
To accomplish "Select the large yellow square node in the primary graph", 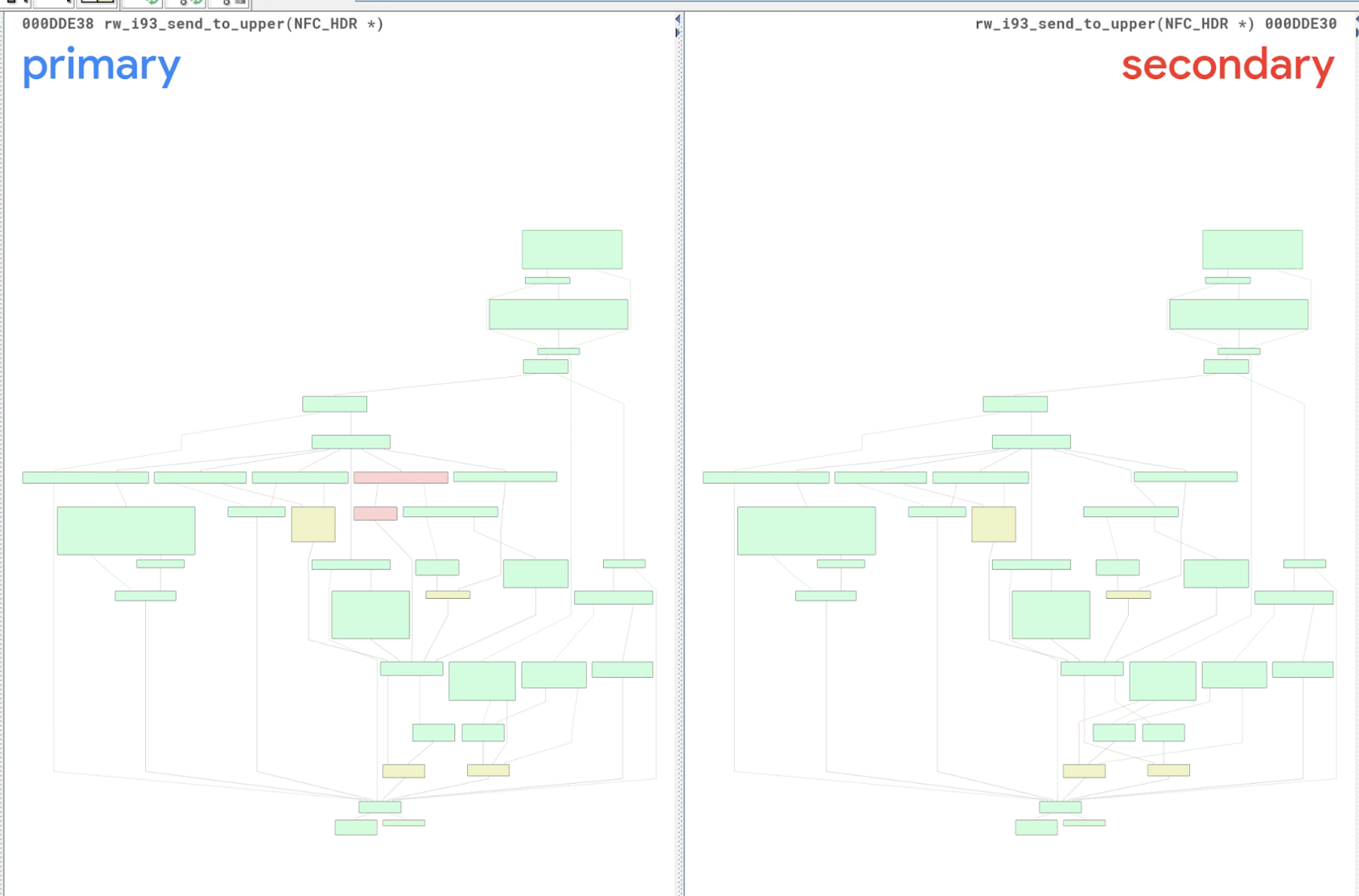I will pyautogui.click(x=313, y=524).
